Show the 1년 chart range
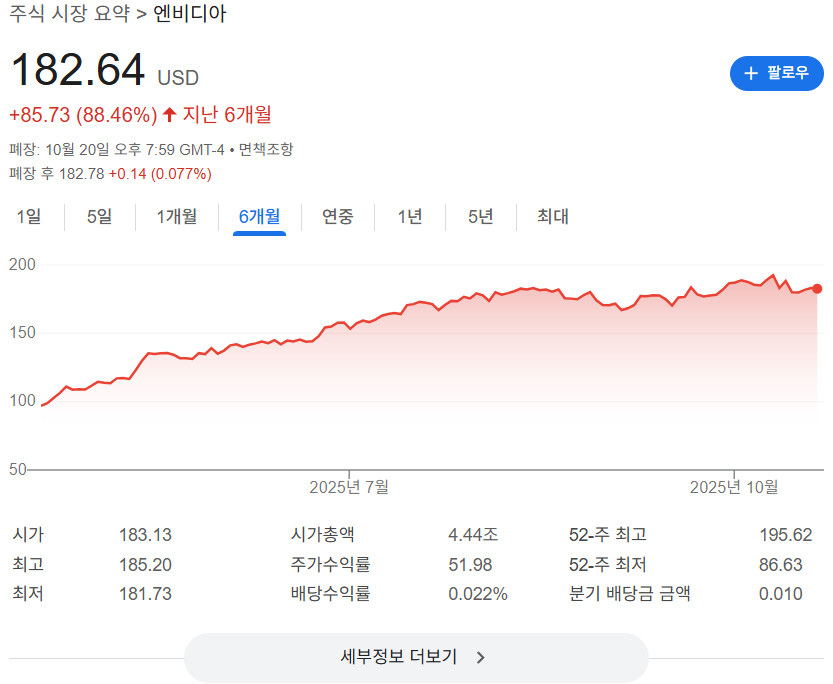This screenshot has width=833, height=684. [x=410, y=216]
